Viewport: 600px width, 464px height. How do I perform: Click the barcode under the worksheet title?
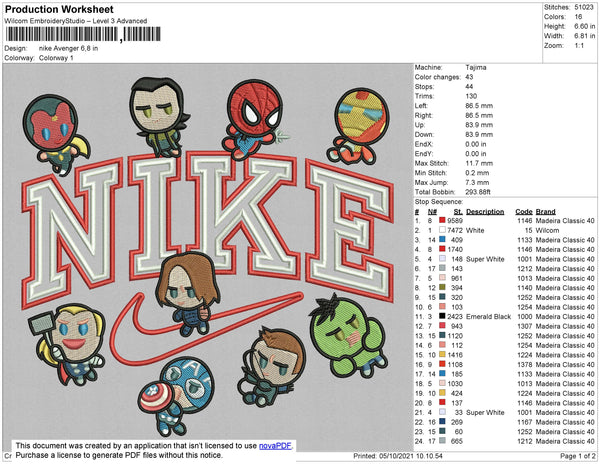[x=83, y=34]
